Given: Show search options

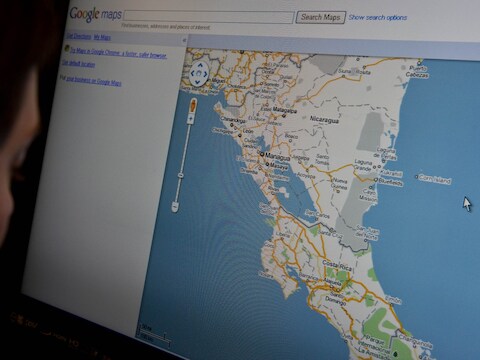Looking at the screenshot, I should 378,17.
